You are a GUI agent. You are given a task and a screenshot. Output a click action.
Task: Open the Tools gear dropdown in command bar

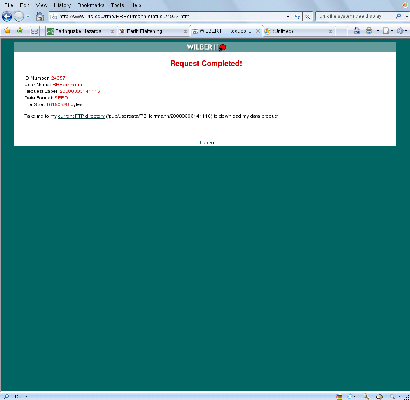(402, 31)
